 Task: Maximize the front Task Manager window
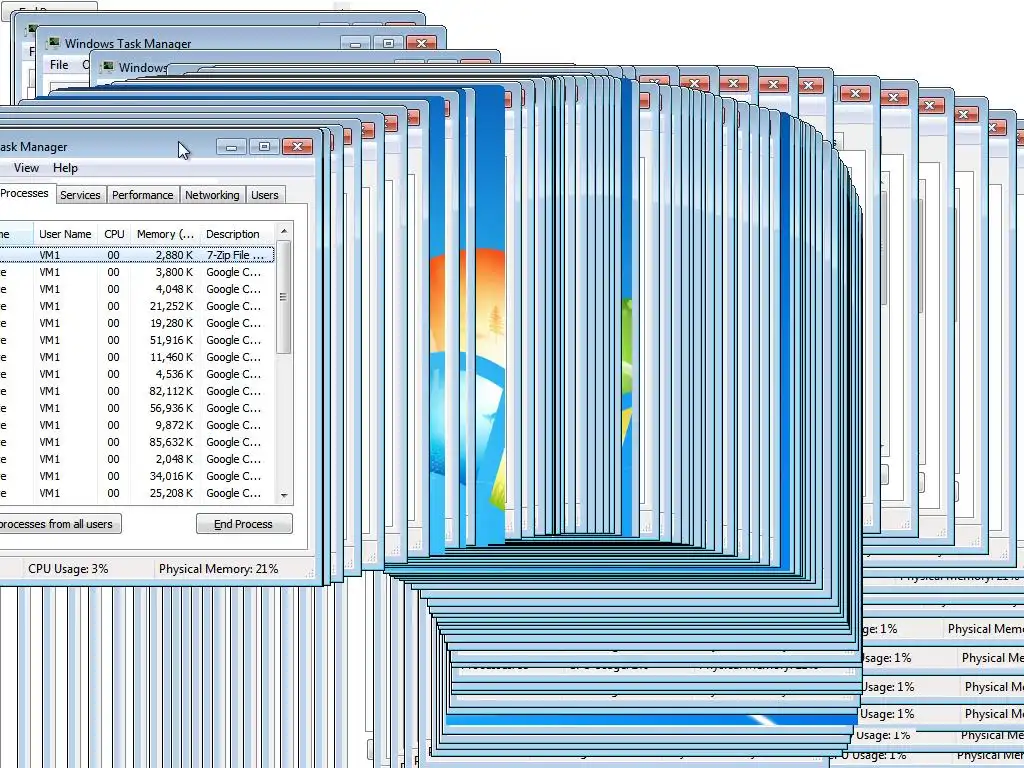[264, 147]
